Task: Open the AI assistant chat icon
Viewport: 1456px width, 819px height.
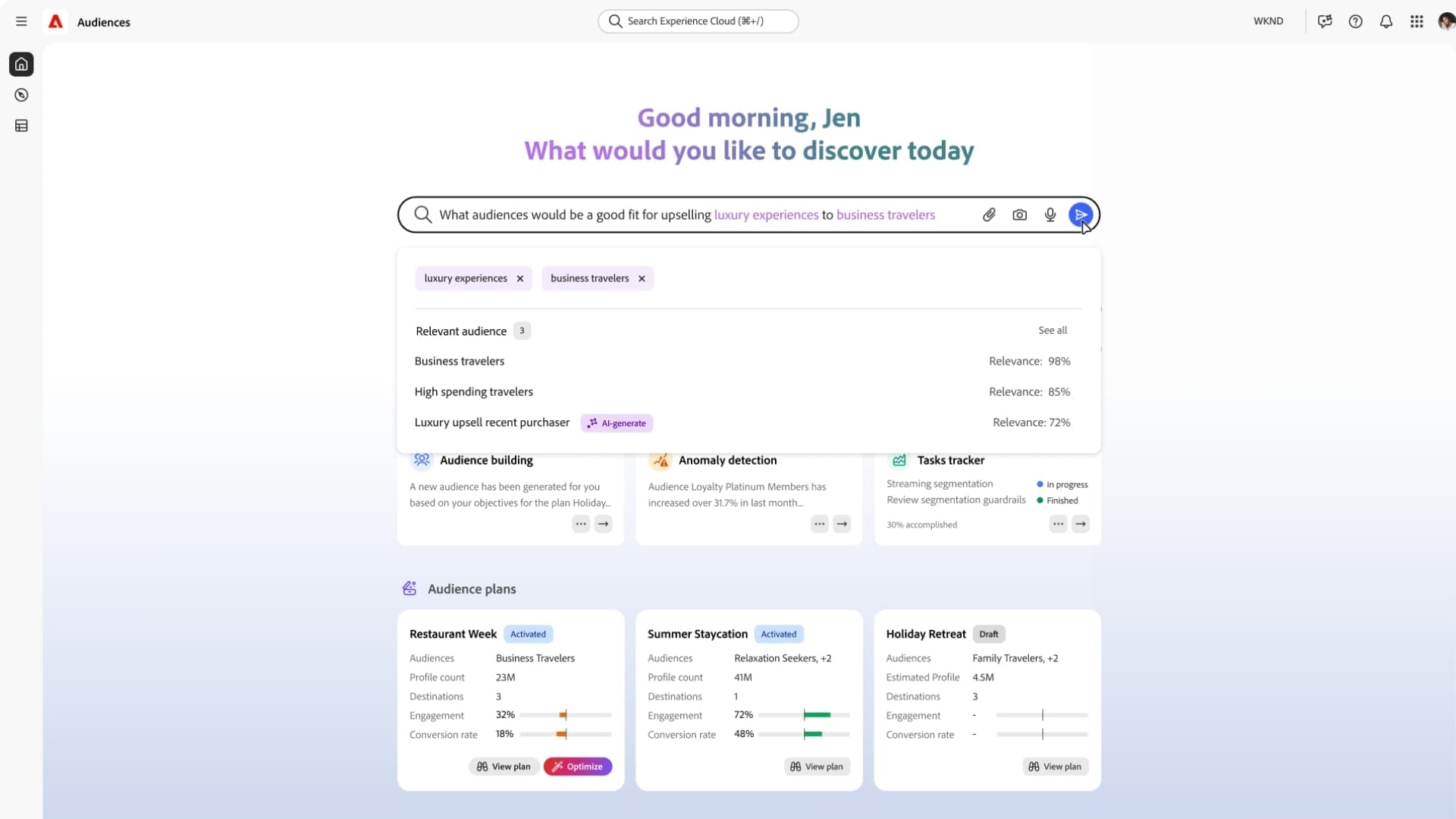Action: coord(1325,21)
